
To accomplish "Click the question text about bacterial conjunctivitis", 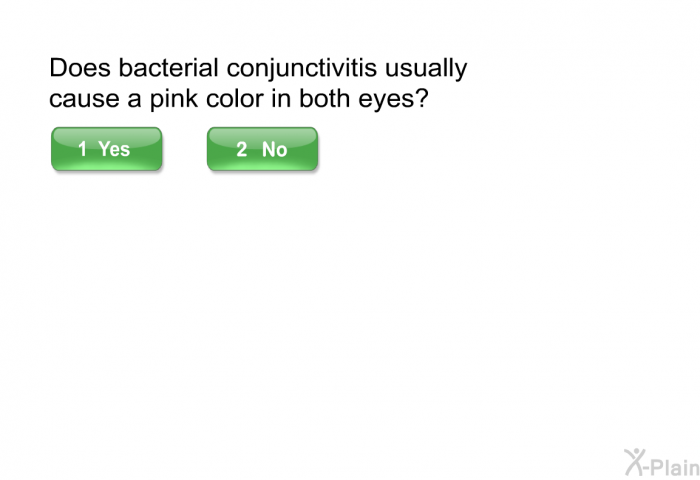I will pos(258,83).
